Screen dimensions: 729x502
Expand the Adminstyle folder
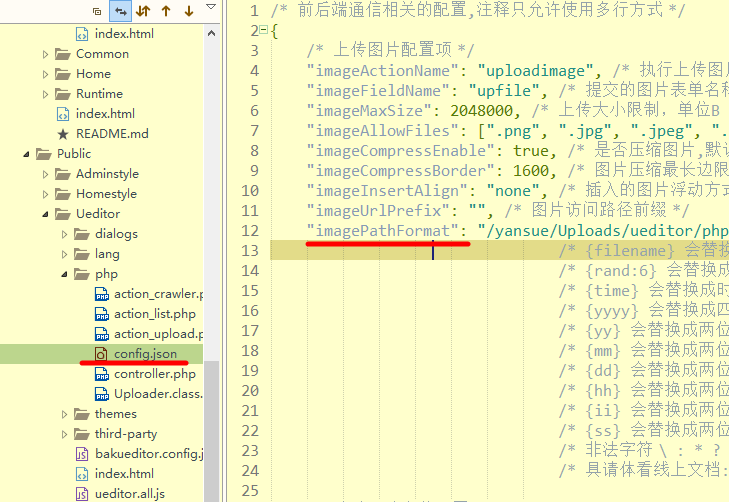[45, 174]
